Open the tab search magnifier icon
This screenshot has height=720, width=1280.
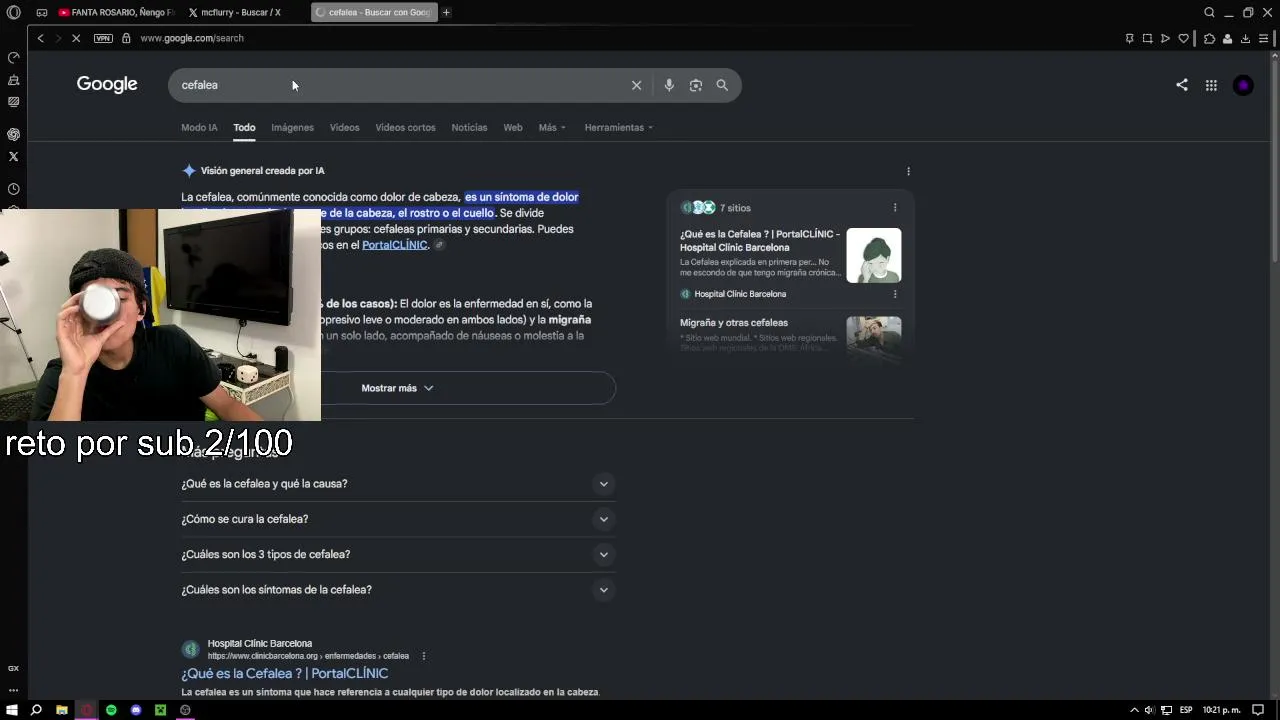1209,12
